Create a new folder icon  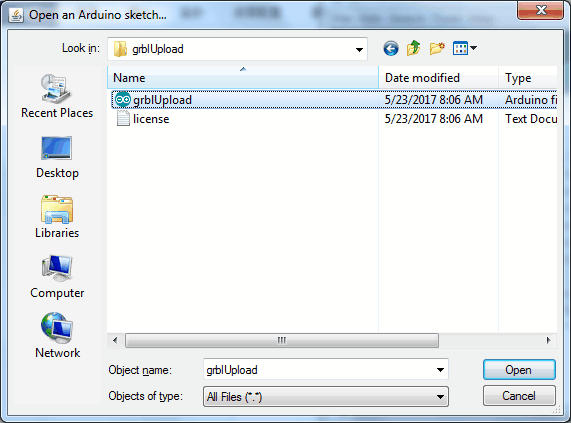point(437,48)
